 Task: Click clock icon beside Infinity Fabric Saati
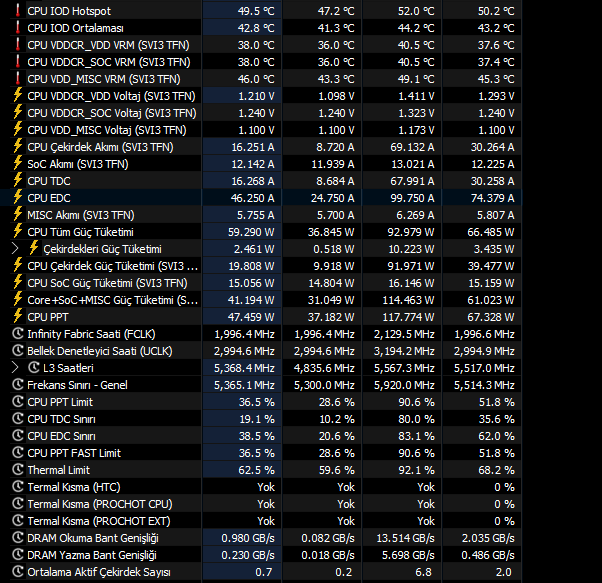click(18, 334)
